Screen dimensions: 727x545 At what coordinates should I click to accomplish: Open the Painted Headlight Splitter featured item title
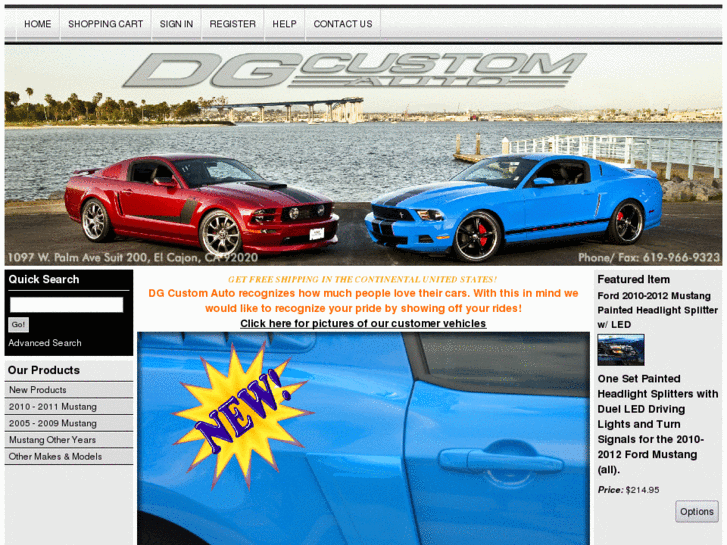pyautogui.click(x=657, y=310)
